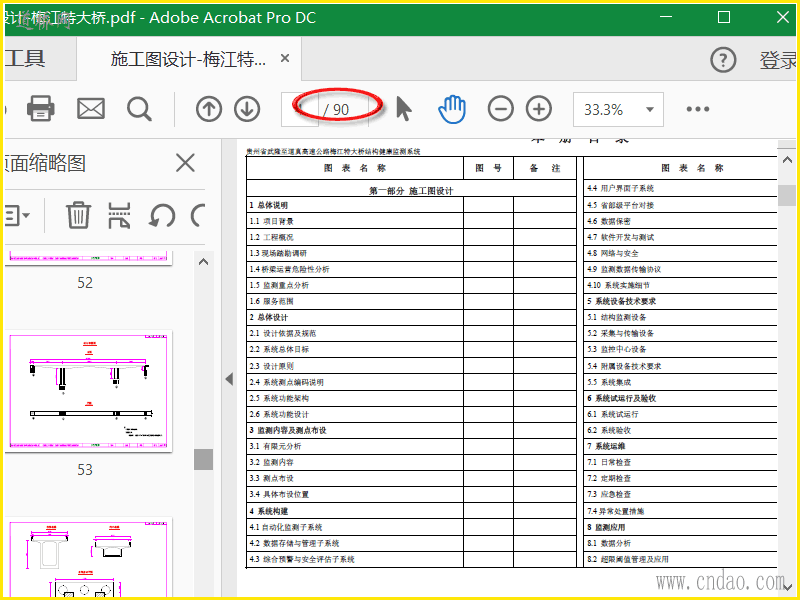This screenshot has width=800, height=600.
Task: Click the row '1.6 服务范围'
Action: pos(355,301)
